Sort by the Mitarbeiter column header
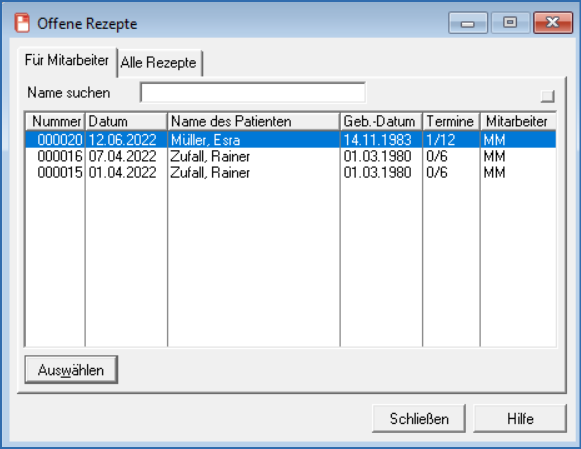 518,122
